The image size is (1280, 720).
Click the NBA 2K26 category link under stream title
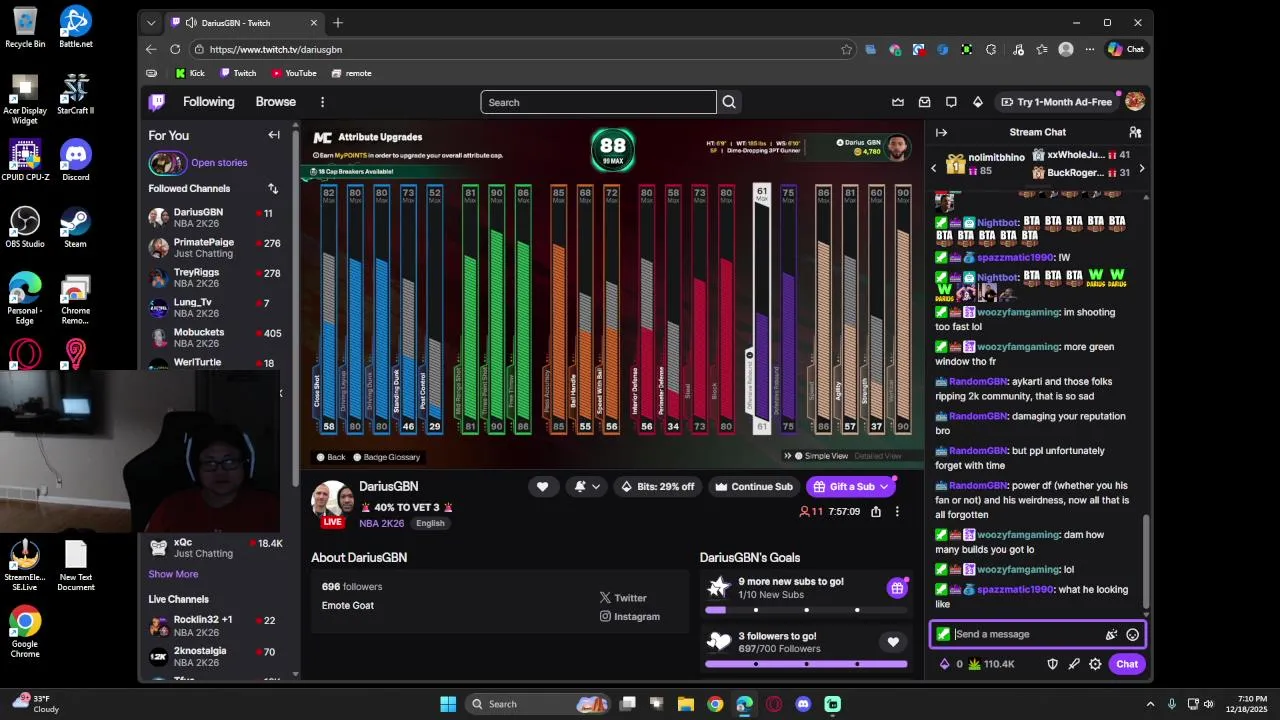382,523
